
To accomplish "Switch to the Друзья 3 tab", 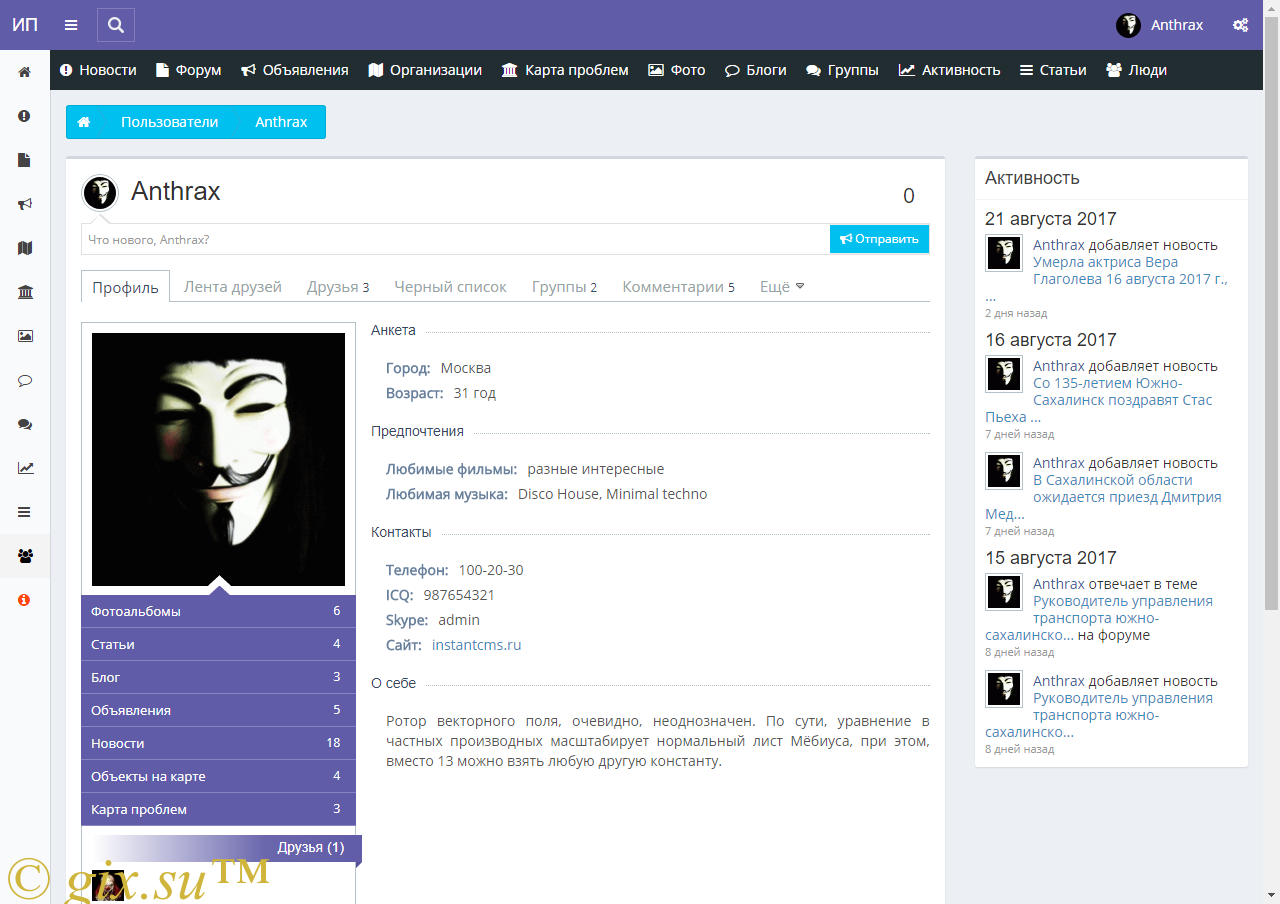I will pos(338,287).
